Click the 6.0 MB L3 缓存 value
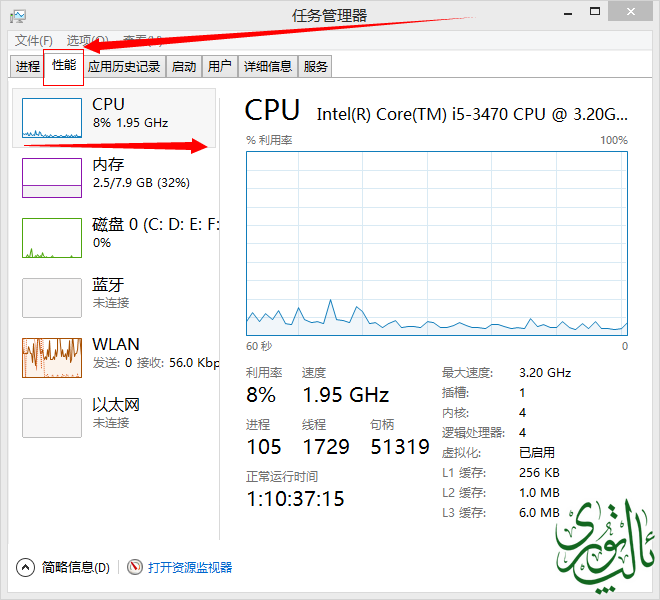 539,513
